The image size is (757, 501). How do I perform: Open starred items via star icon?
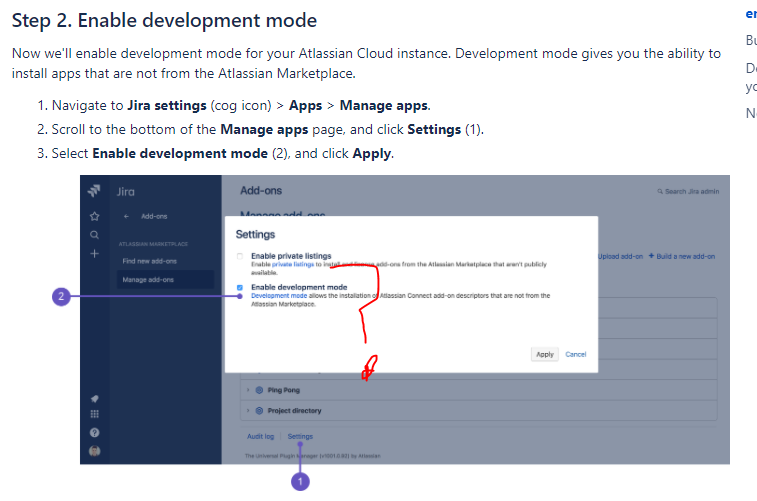coord(95,216)
